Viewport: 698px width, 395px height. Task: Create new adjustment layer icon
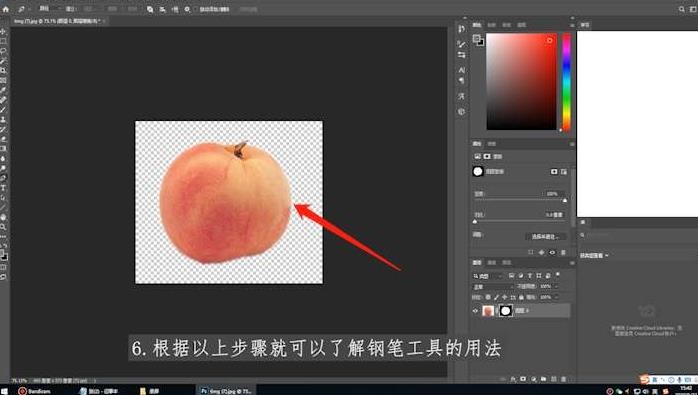(x=533, y=379)
